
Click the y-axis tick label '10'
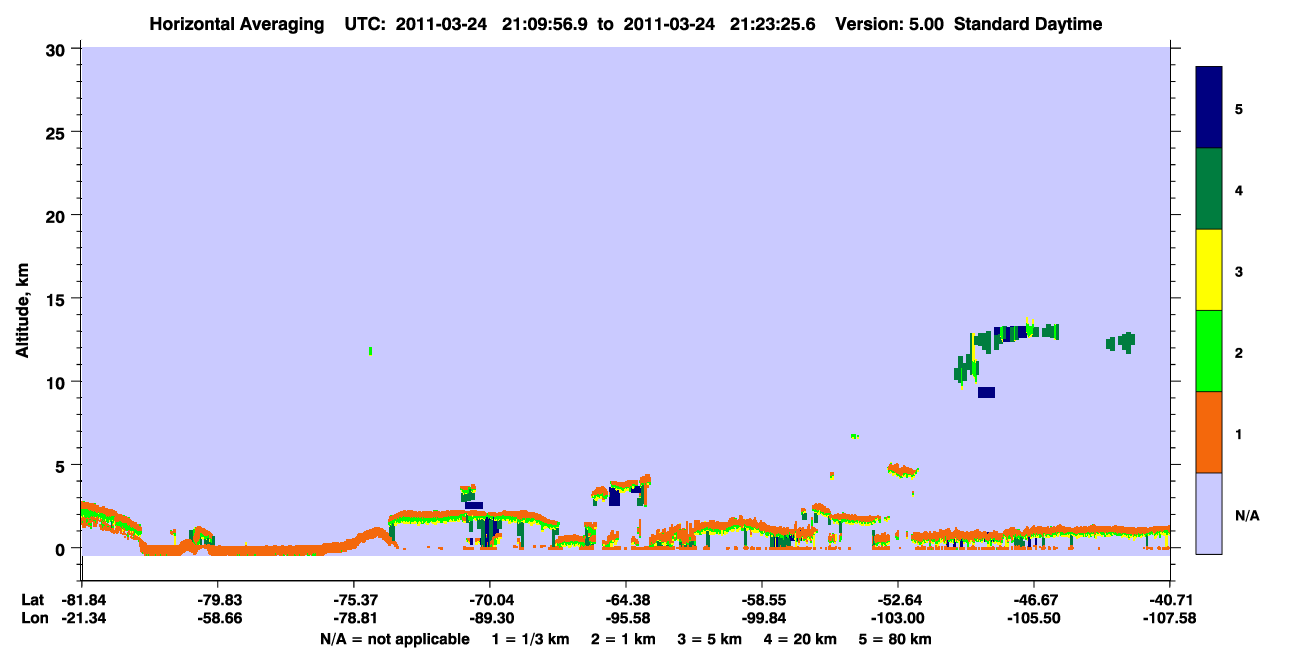[58, 382]
